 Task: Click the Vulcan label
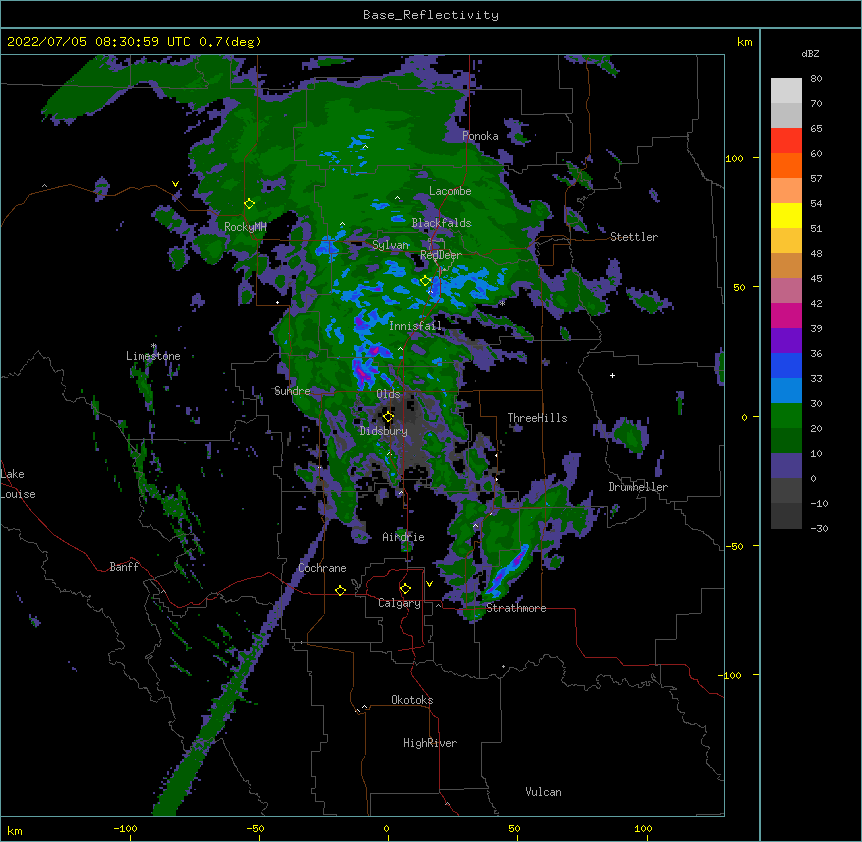(543, 792)
